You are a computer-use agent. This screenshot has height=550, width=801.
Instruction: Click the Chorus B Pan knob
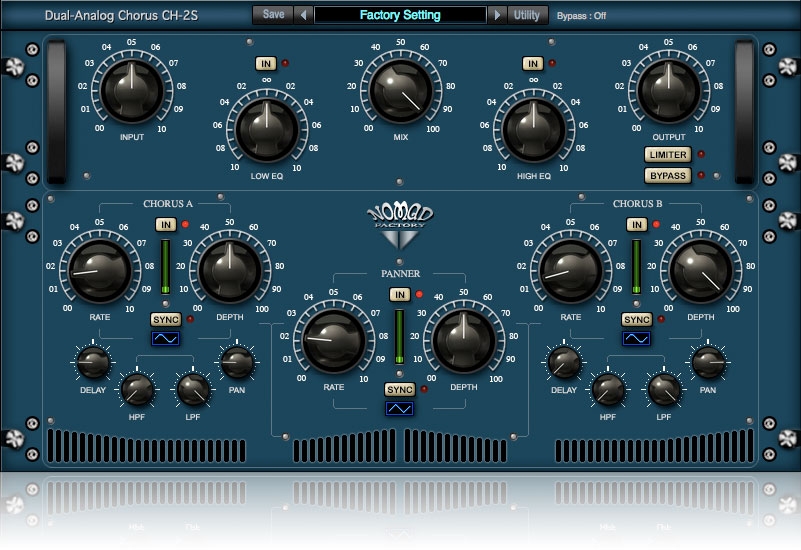[x=708, y=363]
